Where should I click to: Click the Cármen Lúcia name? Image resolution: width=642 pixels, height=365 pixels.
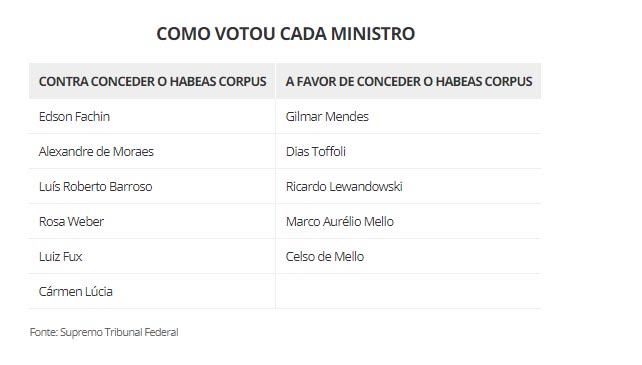[x=76, y=292]
